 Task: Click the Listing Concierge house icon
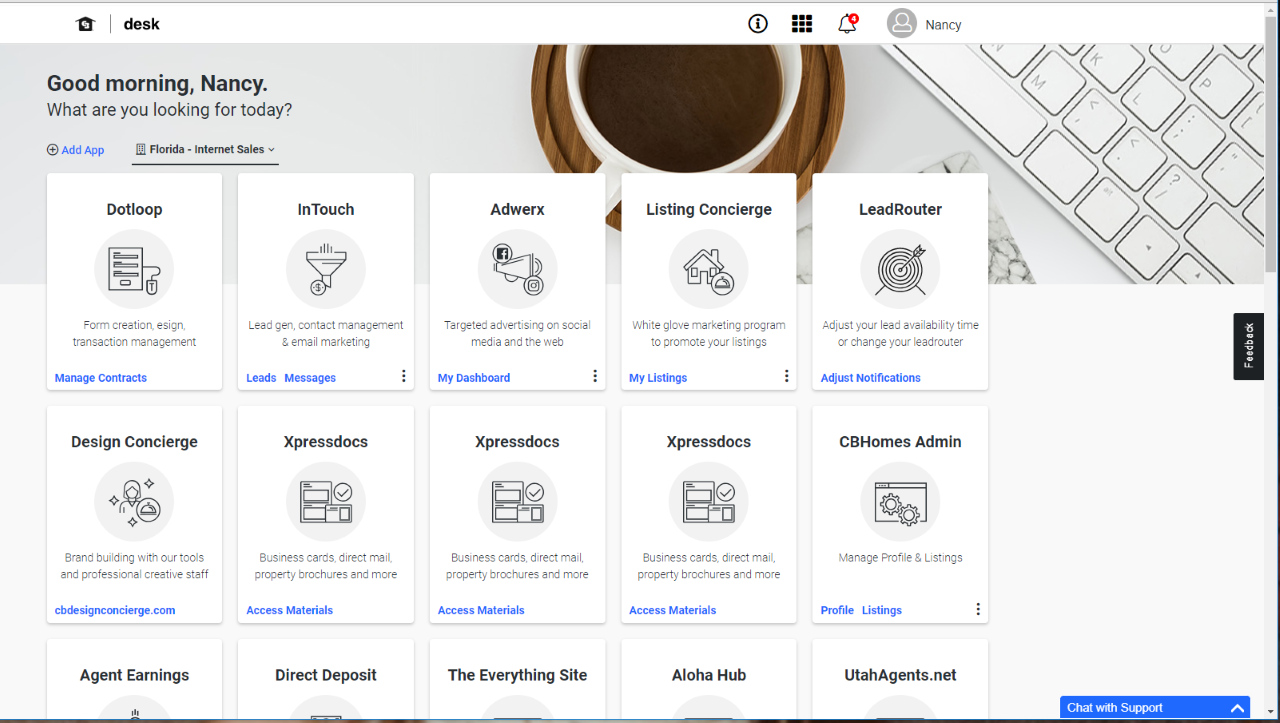coord(708,269)
